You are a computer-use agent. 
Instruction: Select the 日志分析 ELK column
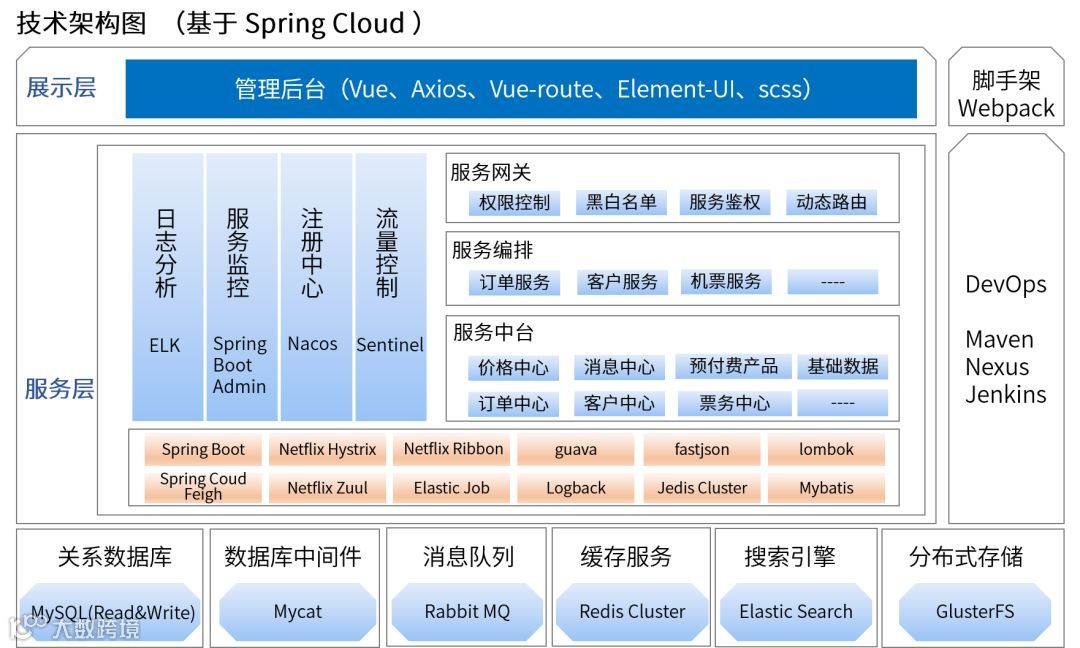point(167,286)
